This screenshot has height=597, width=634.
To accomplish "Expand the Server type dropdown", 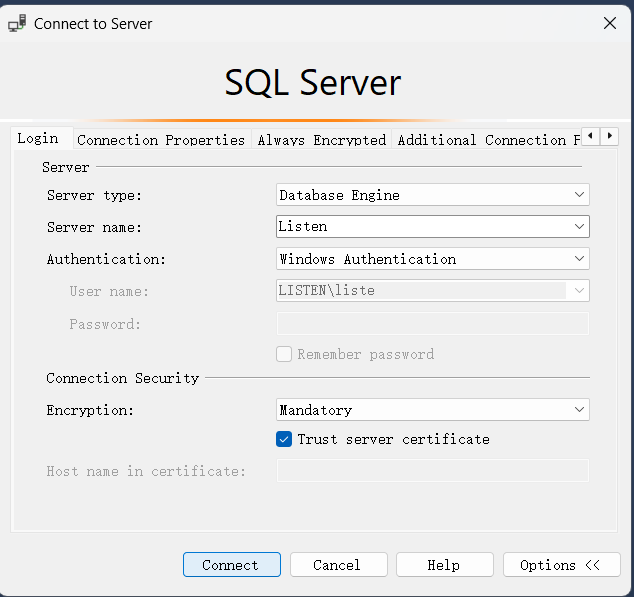I will pyautogui.click(x=579, y=195).
